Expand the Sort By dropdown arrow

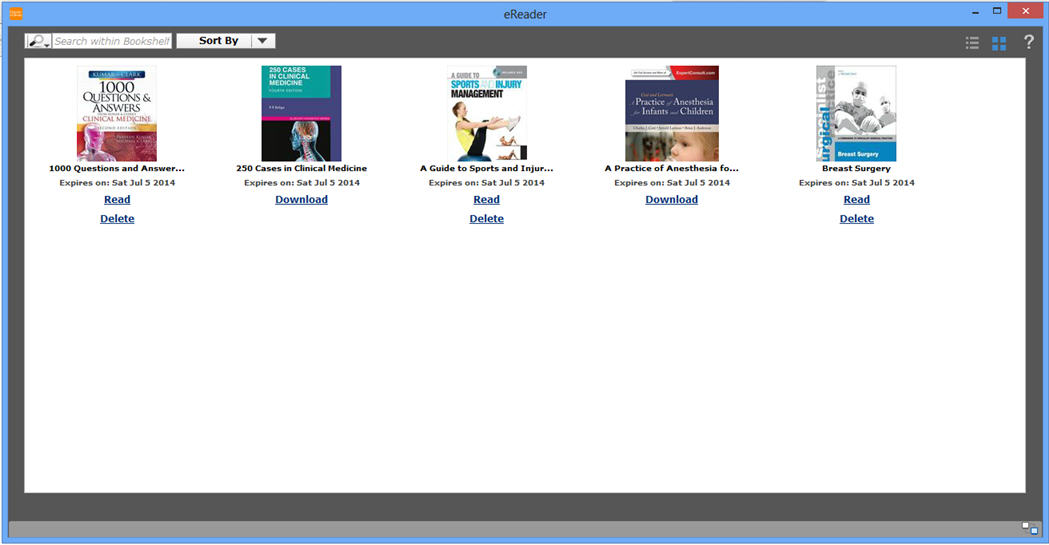click(262, 41)
